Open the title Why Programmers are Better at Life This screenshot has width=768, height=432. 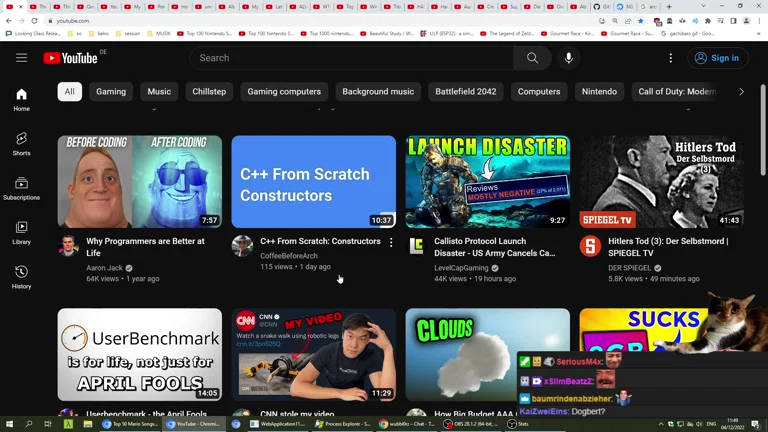145,247
